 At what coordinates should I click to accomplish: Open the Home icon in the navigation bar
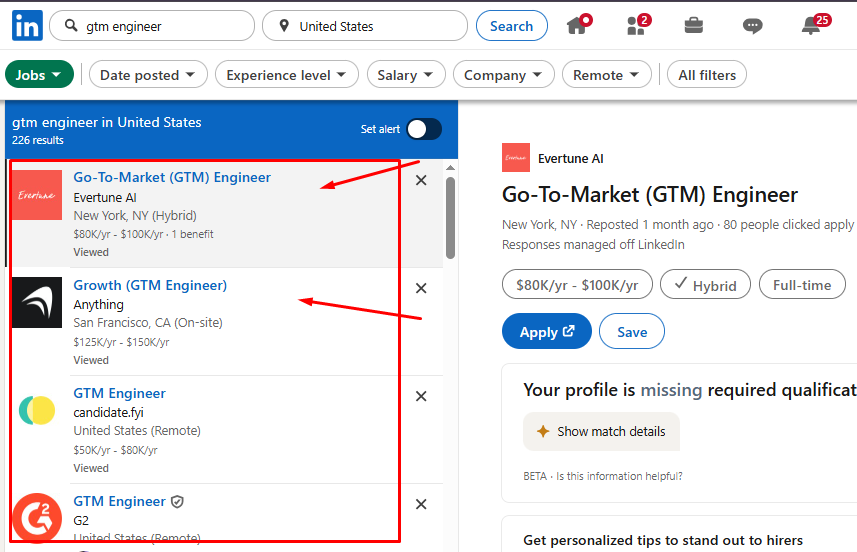(x=578, y=25)
